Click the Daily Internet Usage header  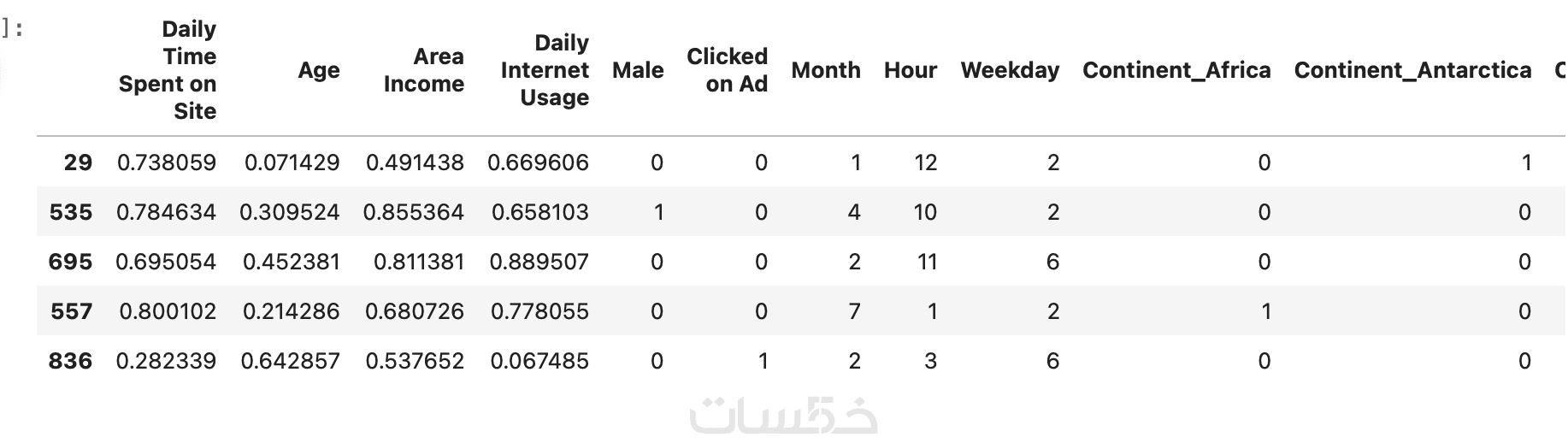pos(545,70)
